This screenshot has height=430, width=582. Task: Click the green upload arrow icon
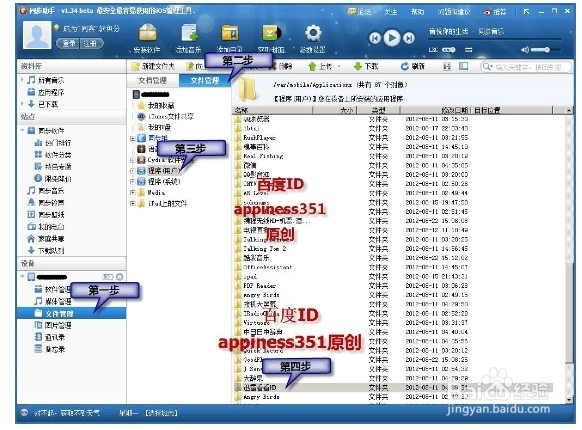point(312,66)
